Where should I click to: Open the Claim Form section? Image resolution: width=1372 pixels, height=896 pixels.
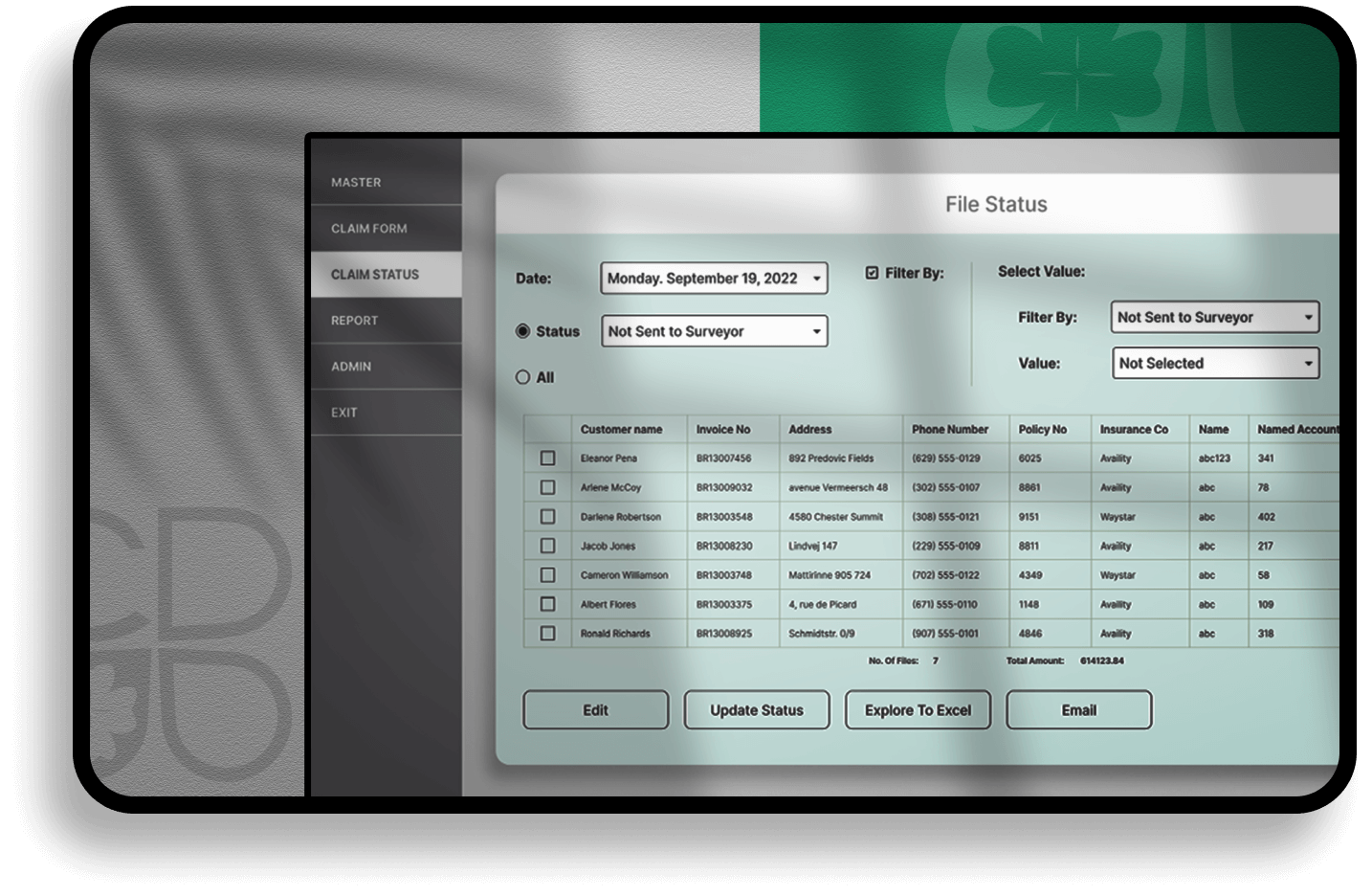[x=387, y=228]
